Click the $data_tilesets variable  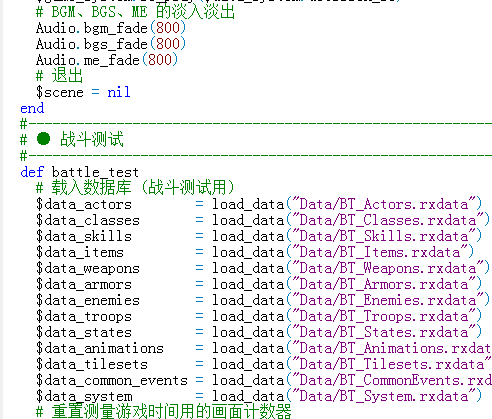92,364
